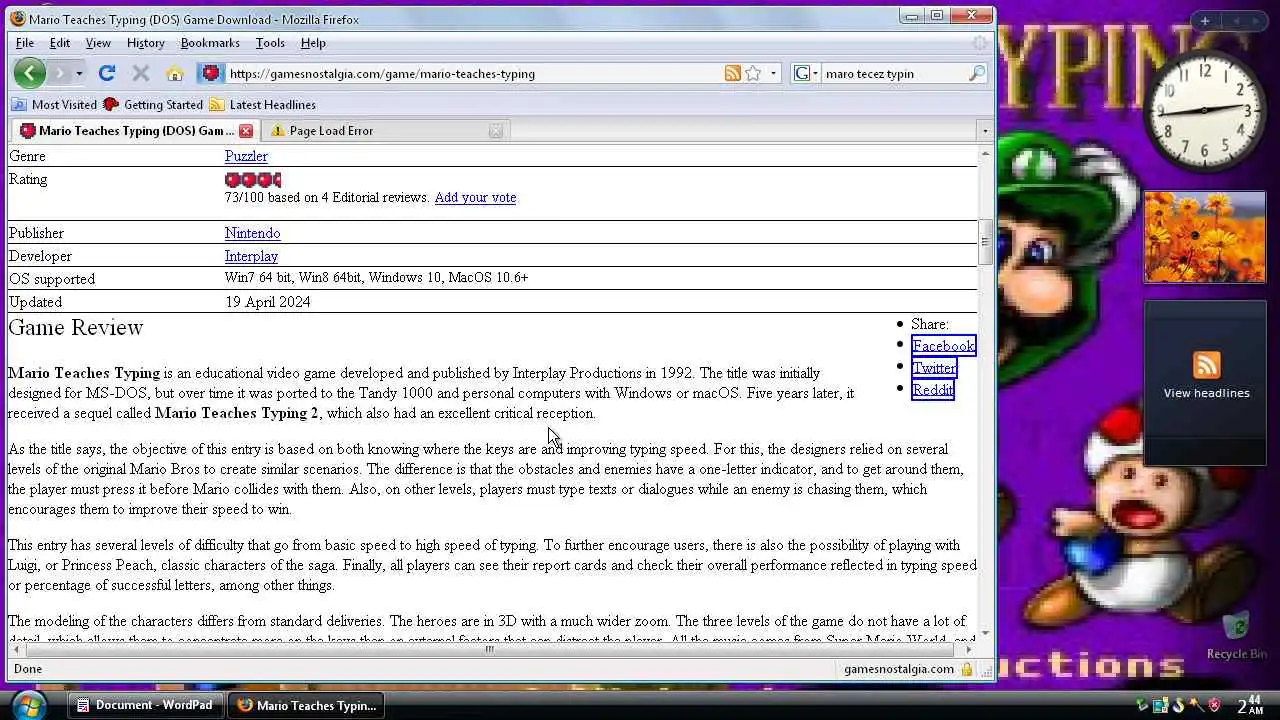Viewport: 1280px width, 720px height.
Task: Go to the Home page icon
Action: tap(175, 73)
